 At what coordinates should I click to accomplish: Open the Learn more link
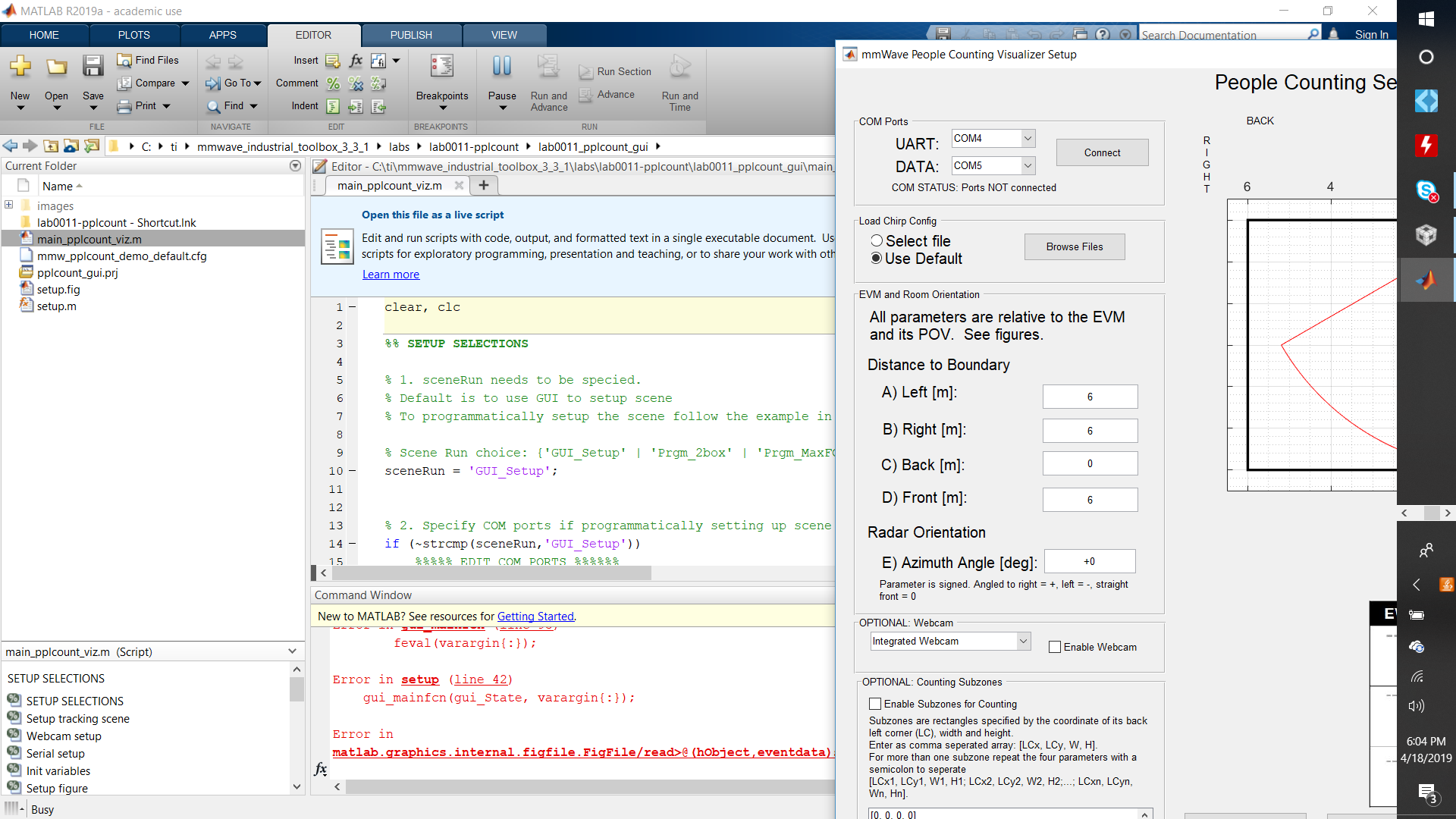[391, 275]
